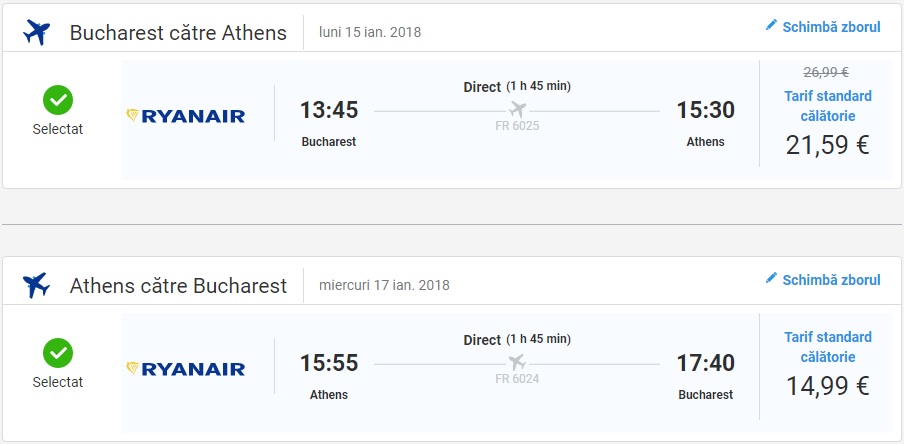904x444 pixels.
Task: Select the 21,59 € standard fare
Action: point(826,144)
